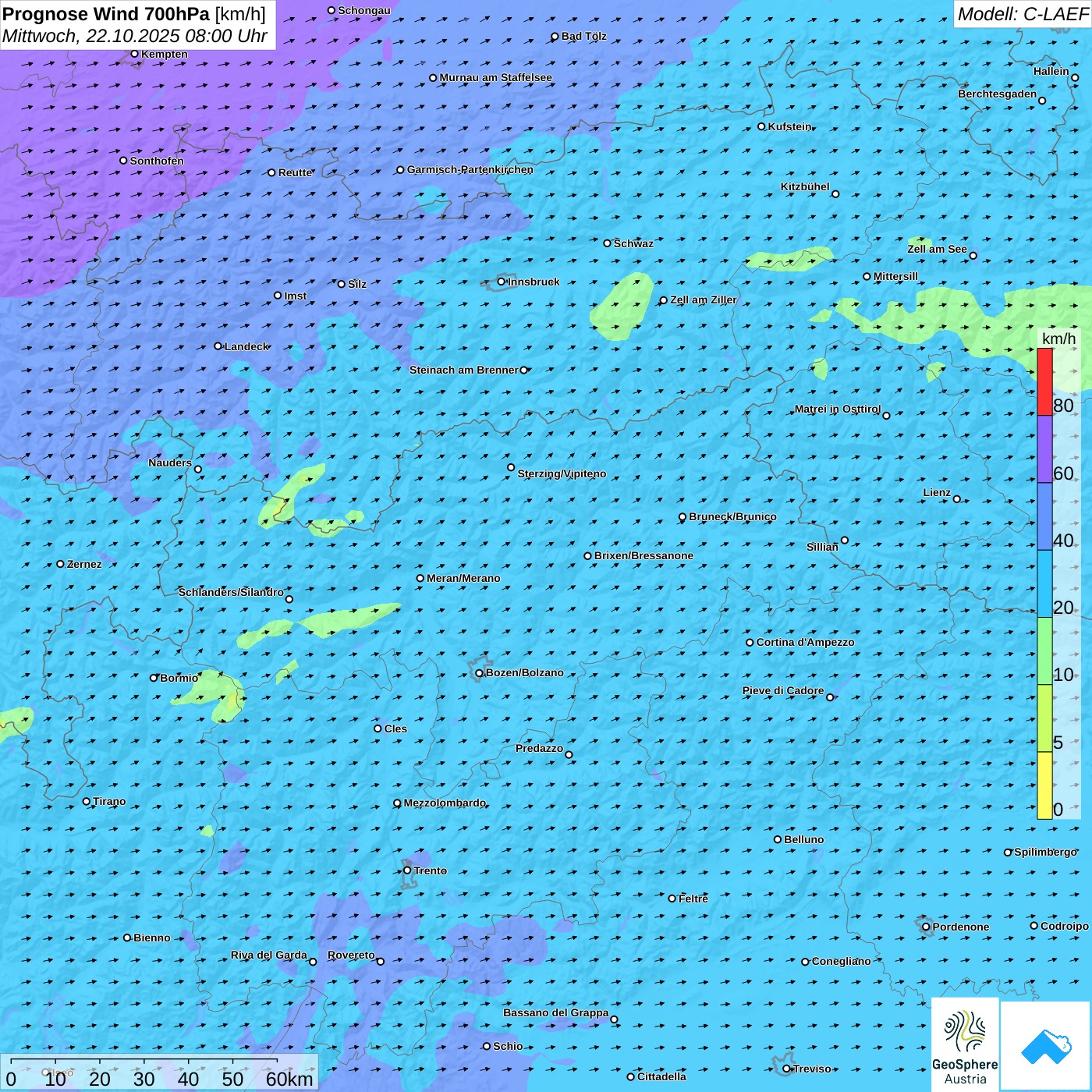Click the "Rovereto" label

click(351, 955)
